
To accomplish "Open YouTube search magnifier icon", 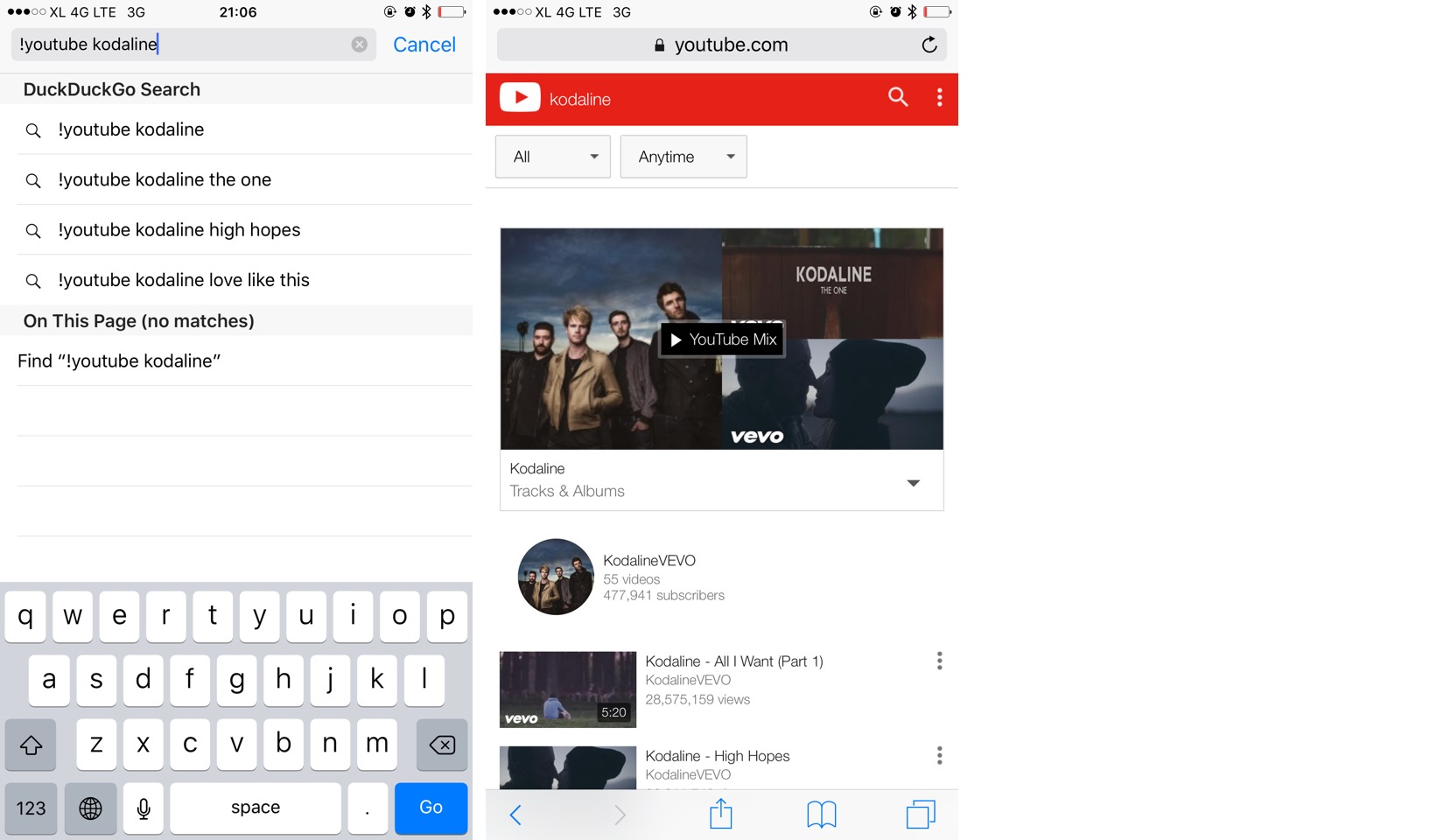I will [x=898, y=97].
